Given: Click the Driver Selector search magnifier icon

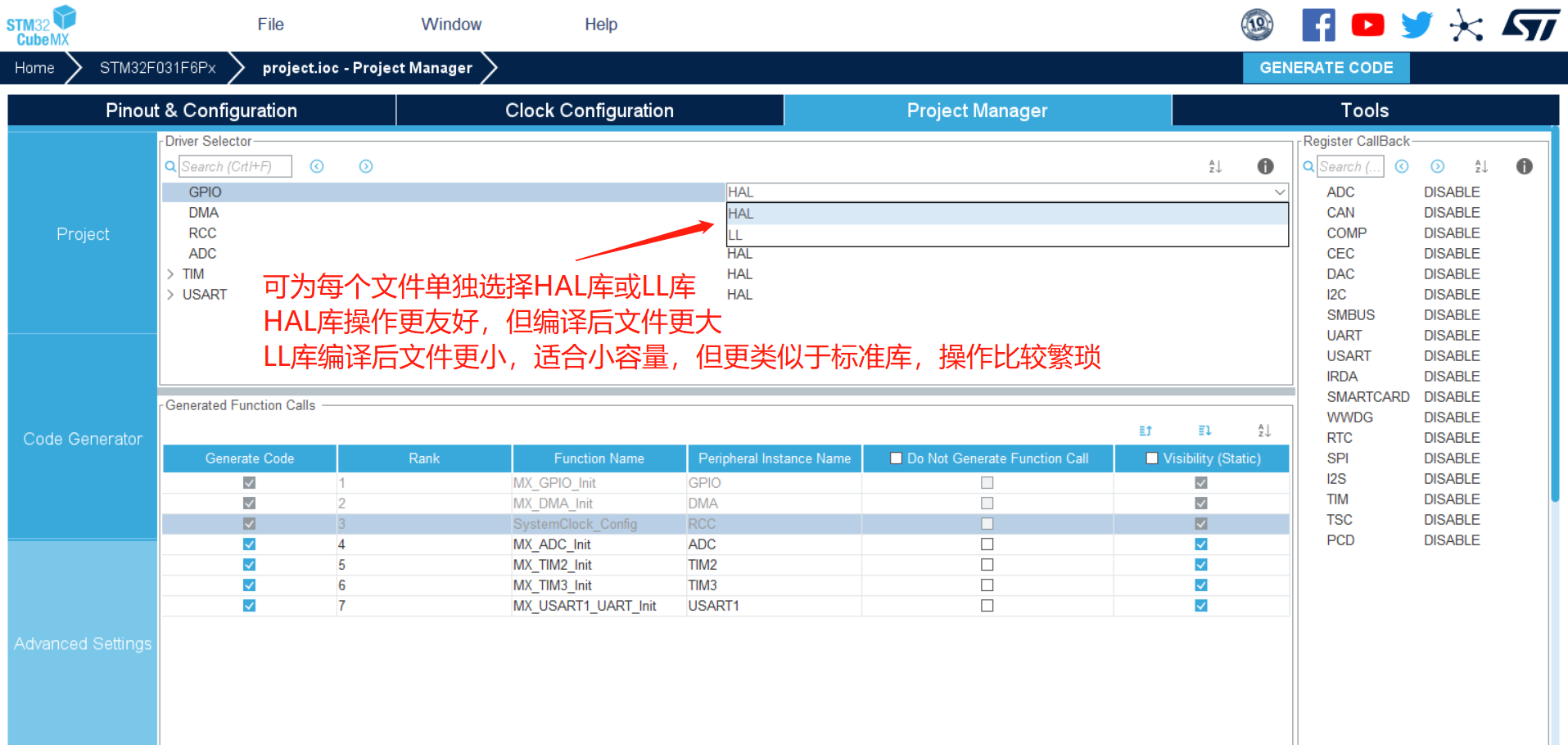Looking at the screenshot, I should [170, 166].
